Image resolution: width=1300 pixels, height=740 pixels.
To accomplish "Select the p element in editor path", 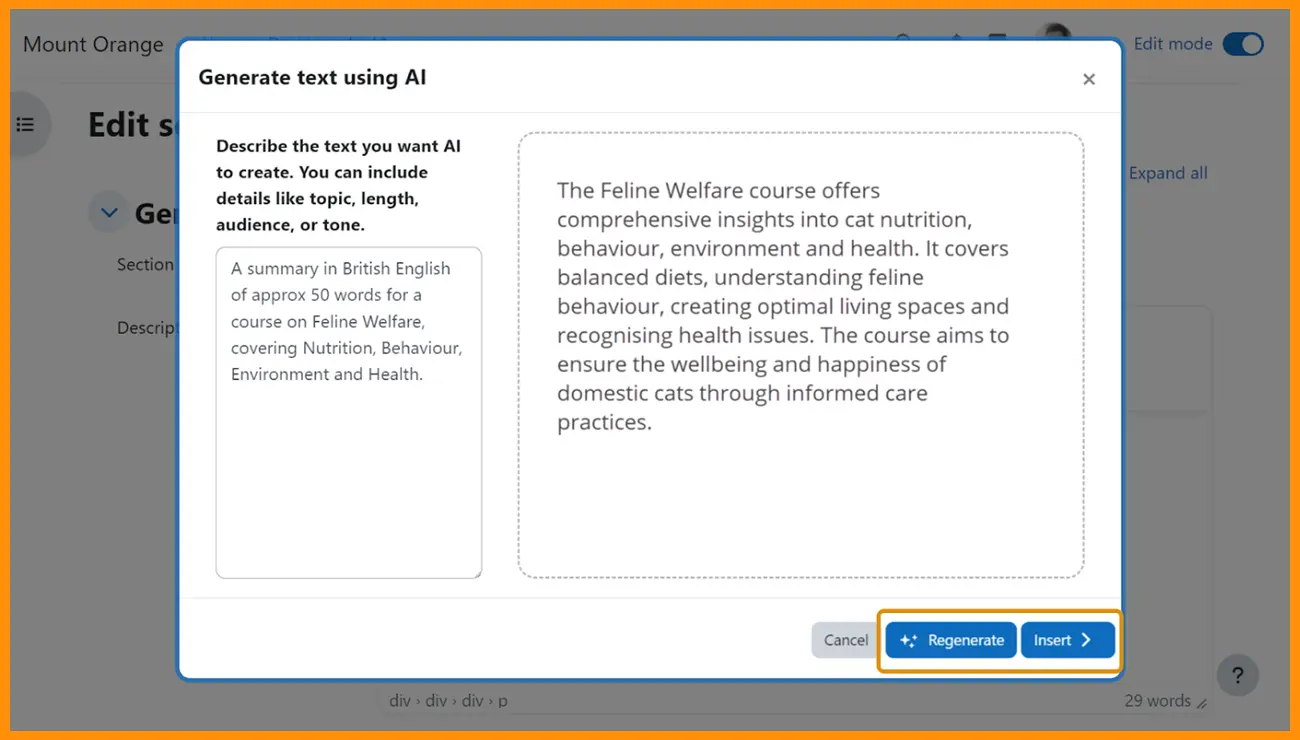I will click(x=503, y=701).
